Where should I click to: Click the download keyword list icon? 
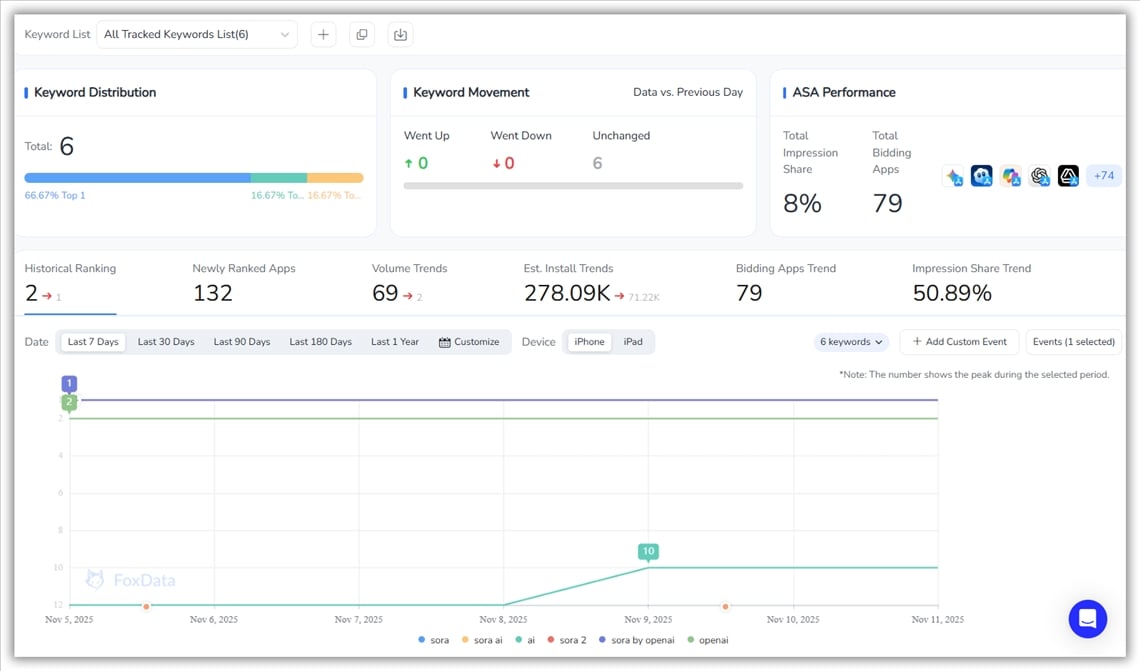point(400,34)
